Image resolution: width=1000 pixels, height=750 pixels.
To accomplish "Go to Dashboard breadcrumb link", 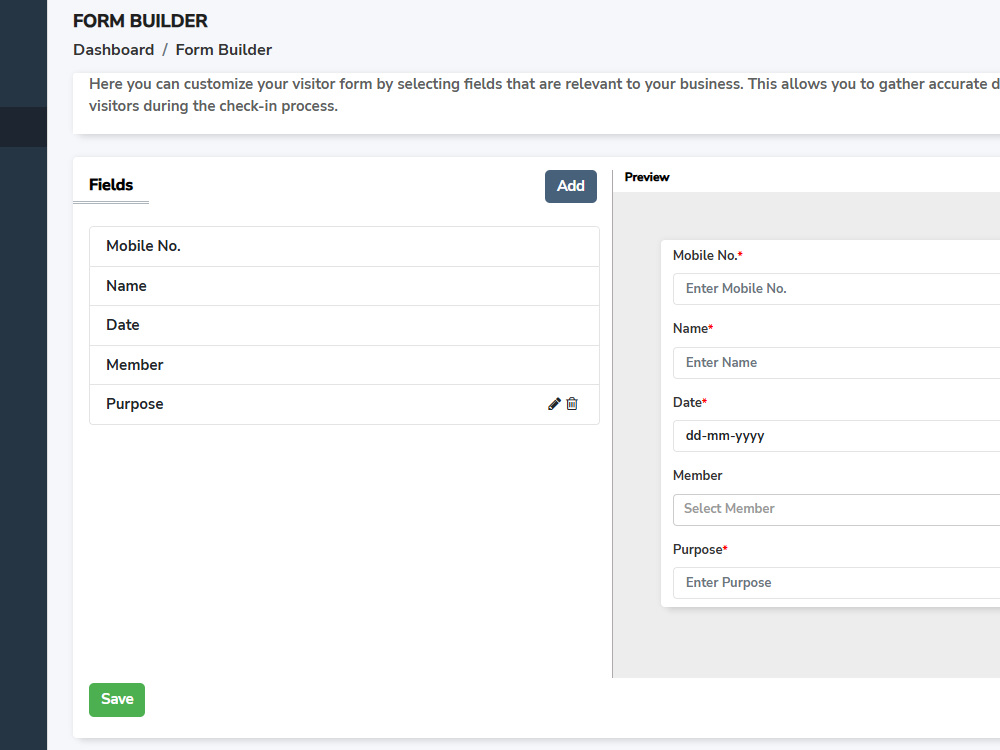I will (x=114, y=50).
